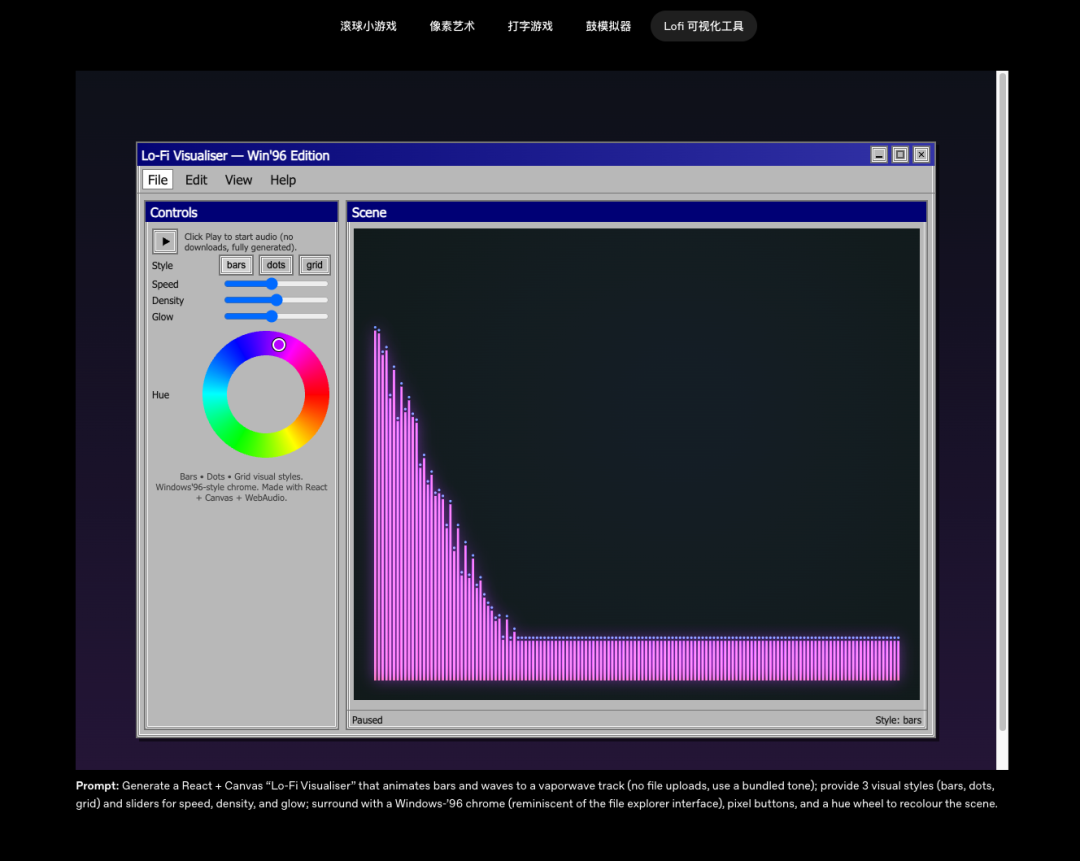Click the Density slider handle
1080x861 pixels.
pyautogui.click(x=276, y=300)
